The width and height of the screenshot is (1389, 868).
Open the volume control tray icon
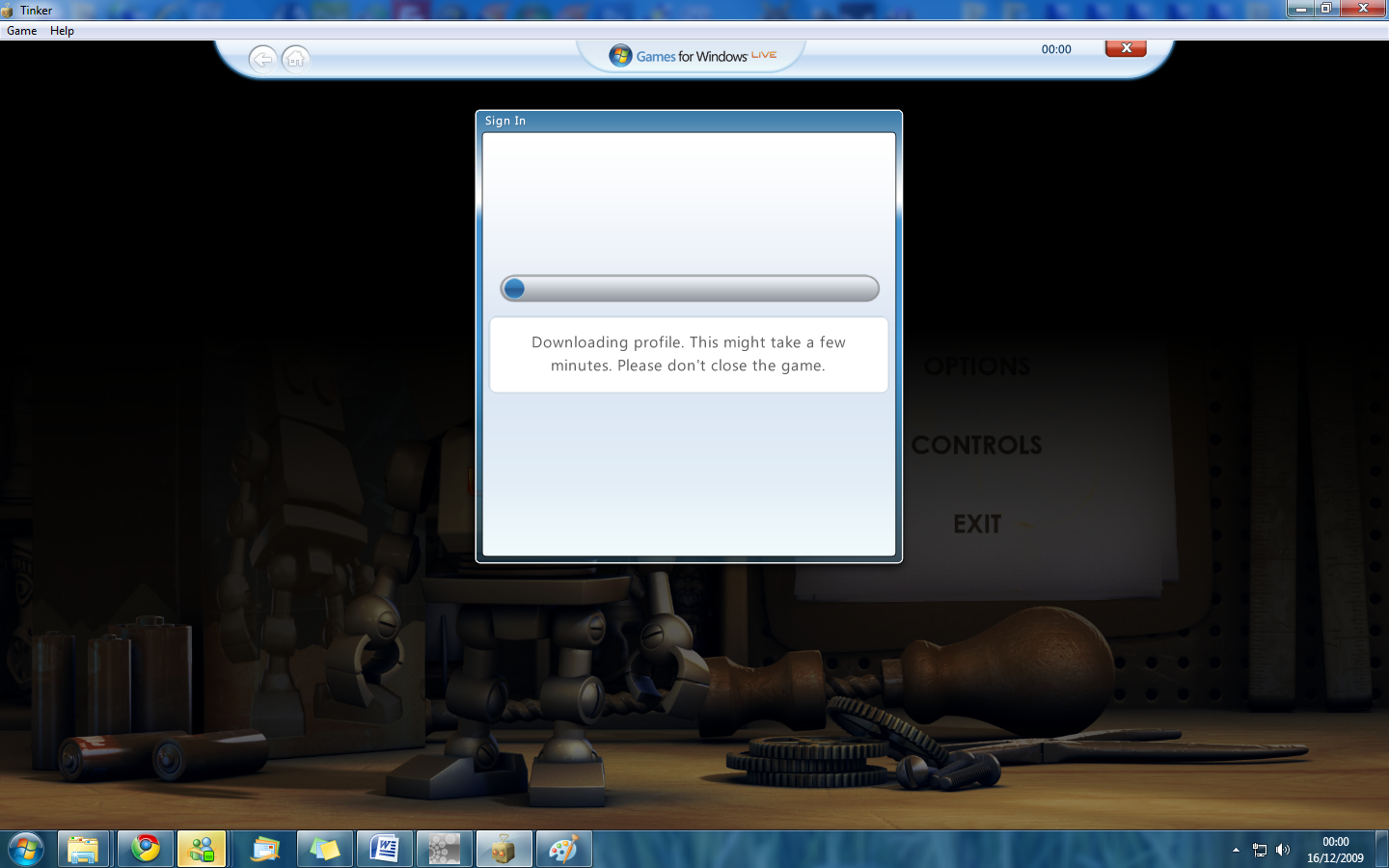1282,850
